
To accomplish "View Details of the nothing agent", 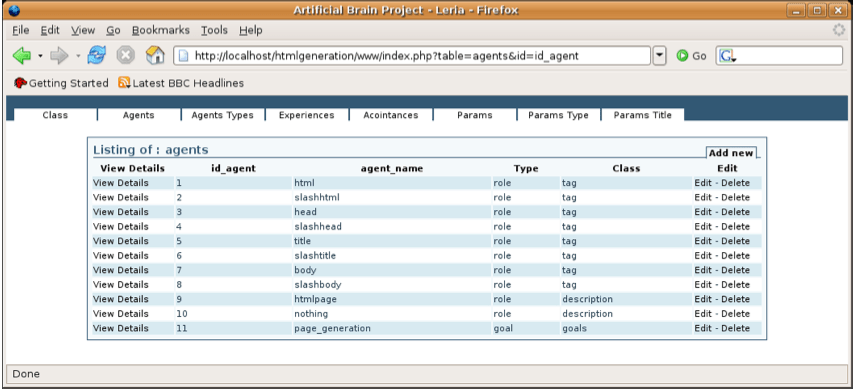I will point(120,313).
